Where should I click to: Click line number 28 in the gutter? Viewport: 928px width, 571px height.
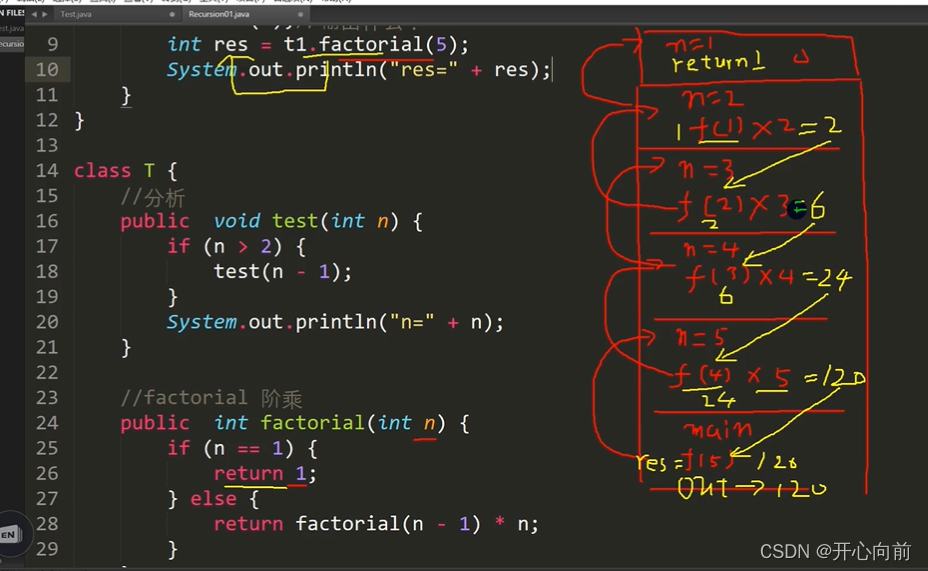coord(47,524)
